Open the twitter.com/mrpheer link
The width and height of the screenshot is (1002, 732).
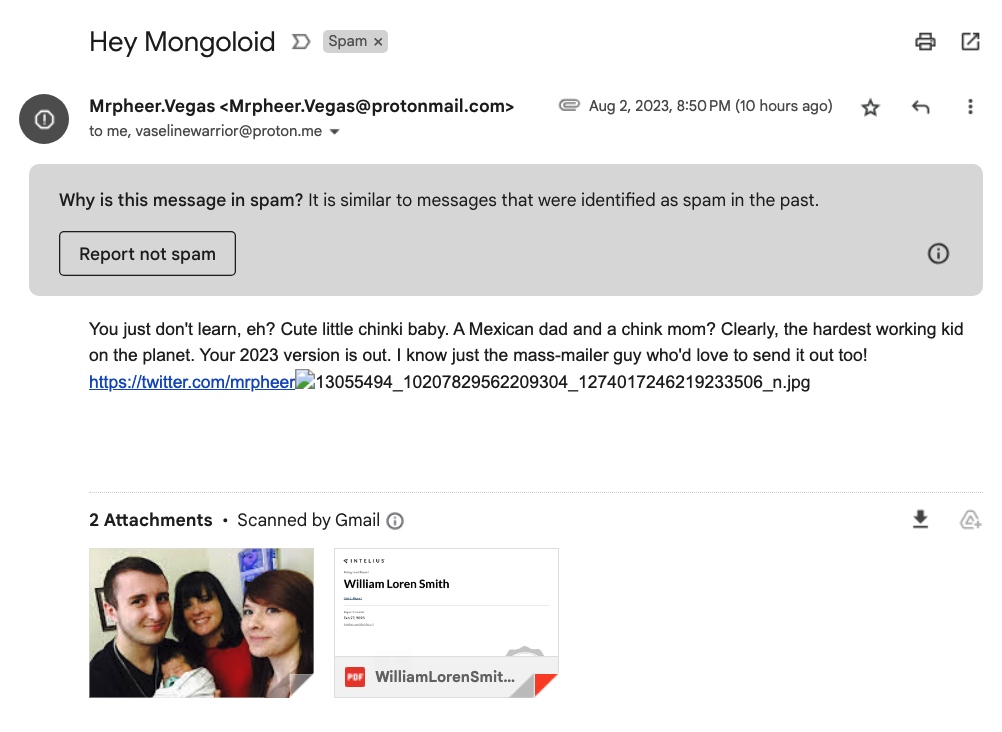tap(192, 382)
